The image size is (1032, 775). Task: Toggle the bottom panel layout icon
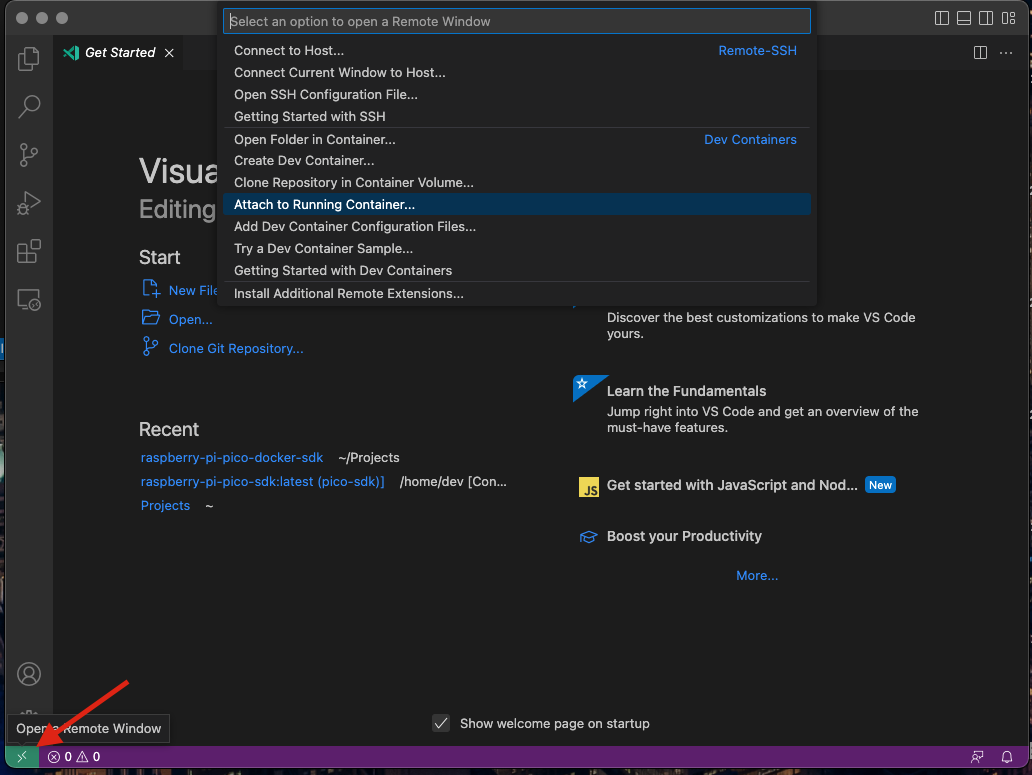coord(964,18)
